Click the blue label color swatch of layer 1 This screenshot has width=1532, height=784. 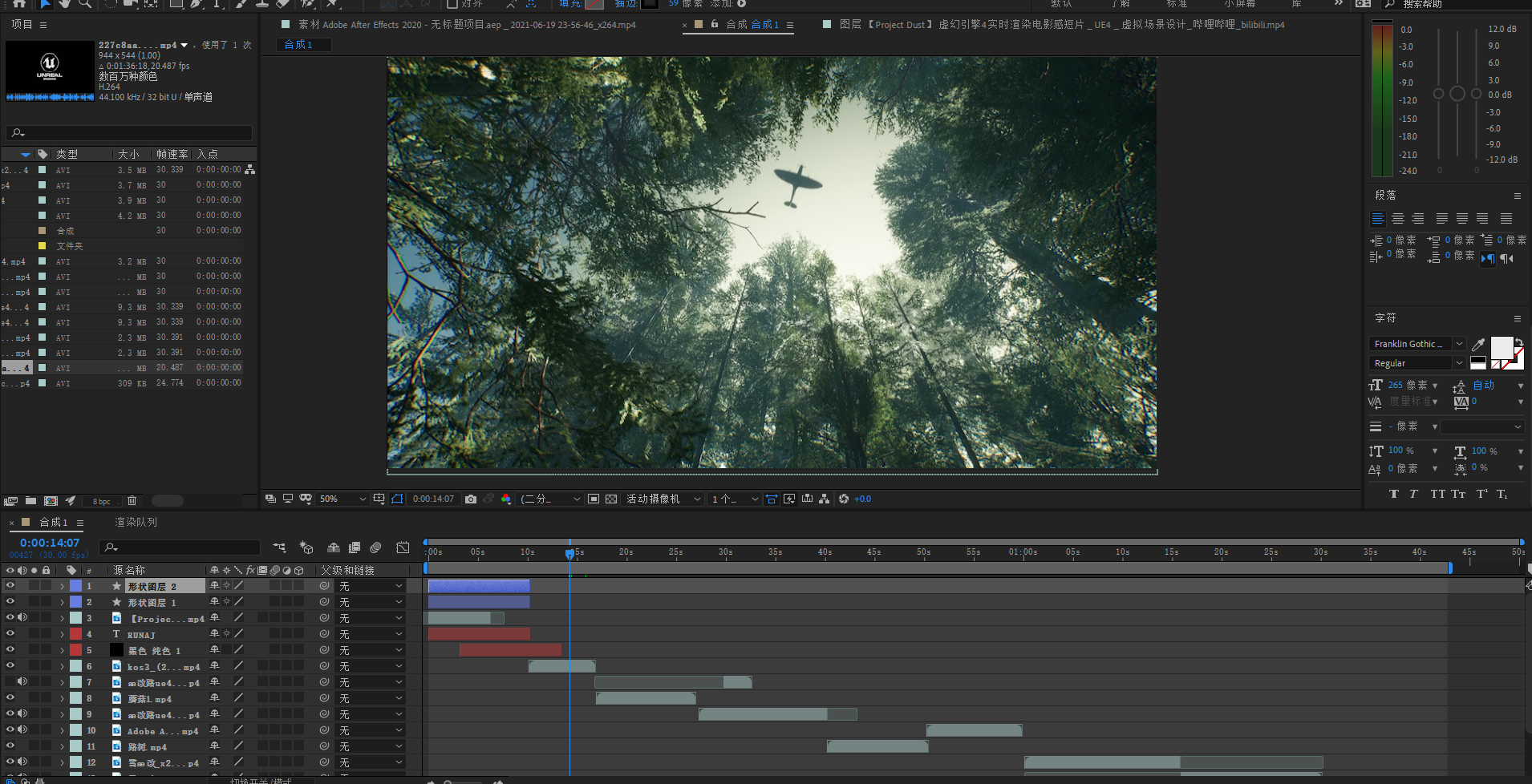pos(75,586)
